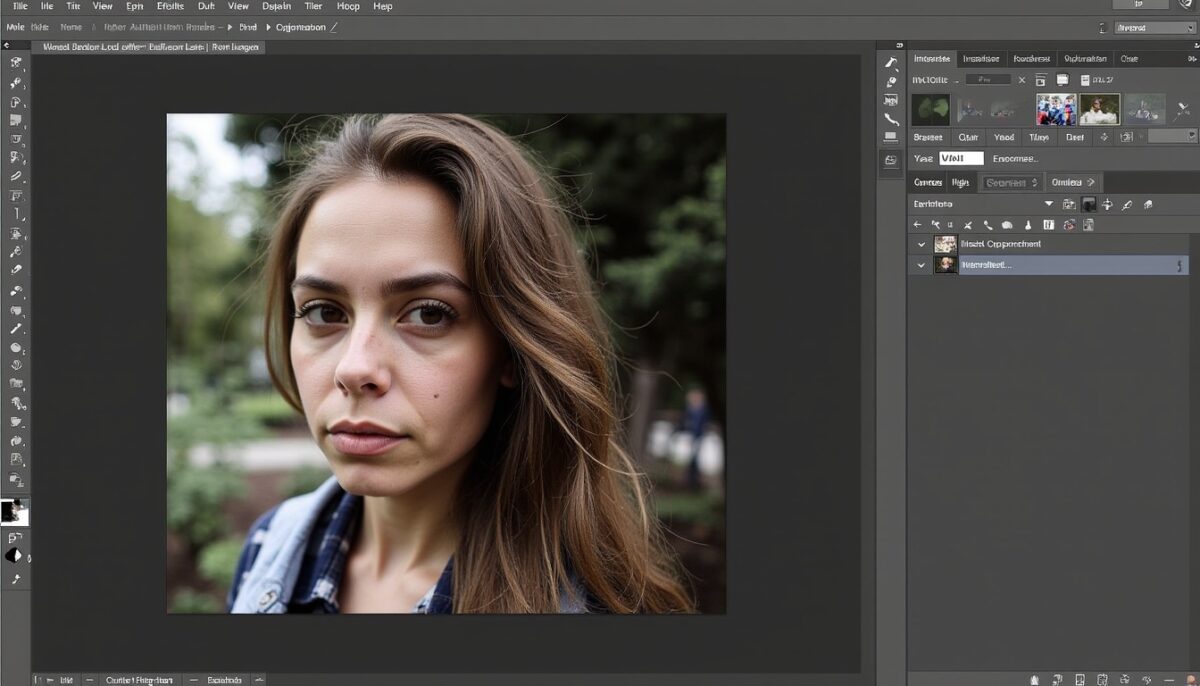Collapse the toolbox using the arrow above it
Viewport: 1200px width, 686px height.
click(x=6, y=46)
